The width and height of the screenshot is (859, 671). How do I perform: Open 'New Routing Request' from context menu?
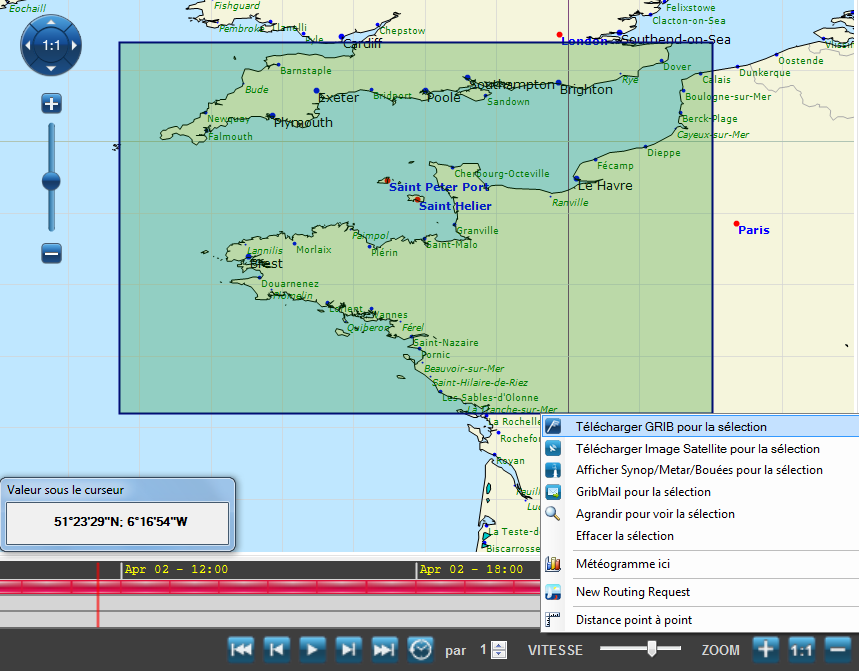click(x=632, y=592)
